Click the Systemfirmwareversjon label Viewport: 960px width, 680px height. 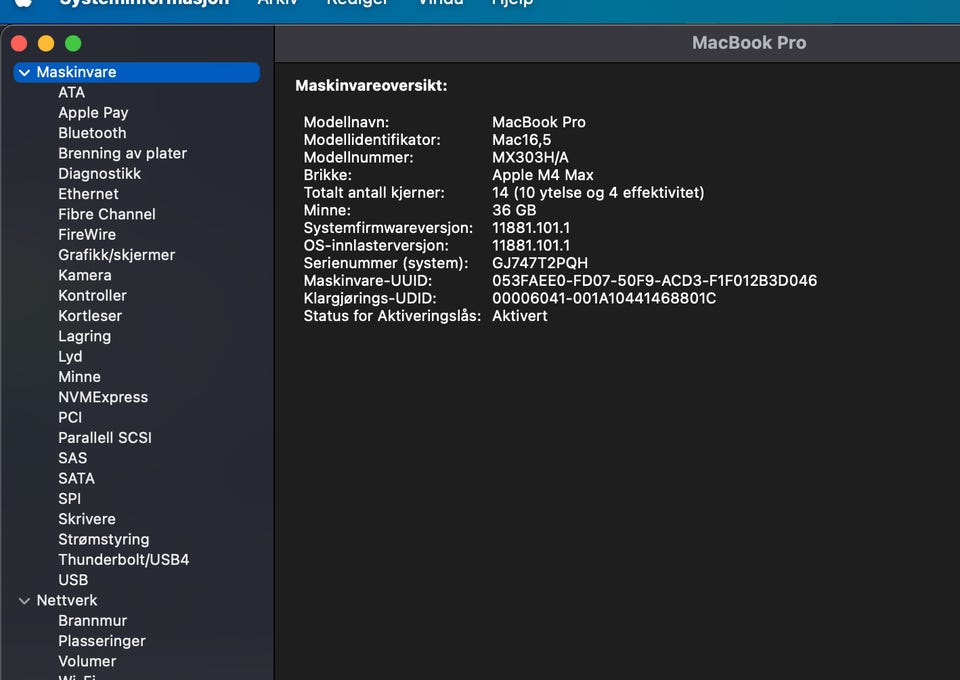coord(388,228)
